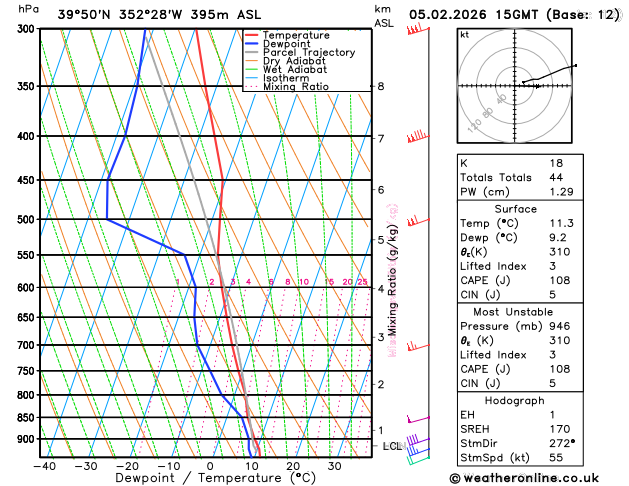
Task: Click the -40 temperature axis tick label
Action: tap(44, 466)
